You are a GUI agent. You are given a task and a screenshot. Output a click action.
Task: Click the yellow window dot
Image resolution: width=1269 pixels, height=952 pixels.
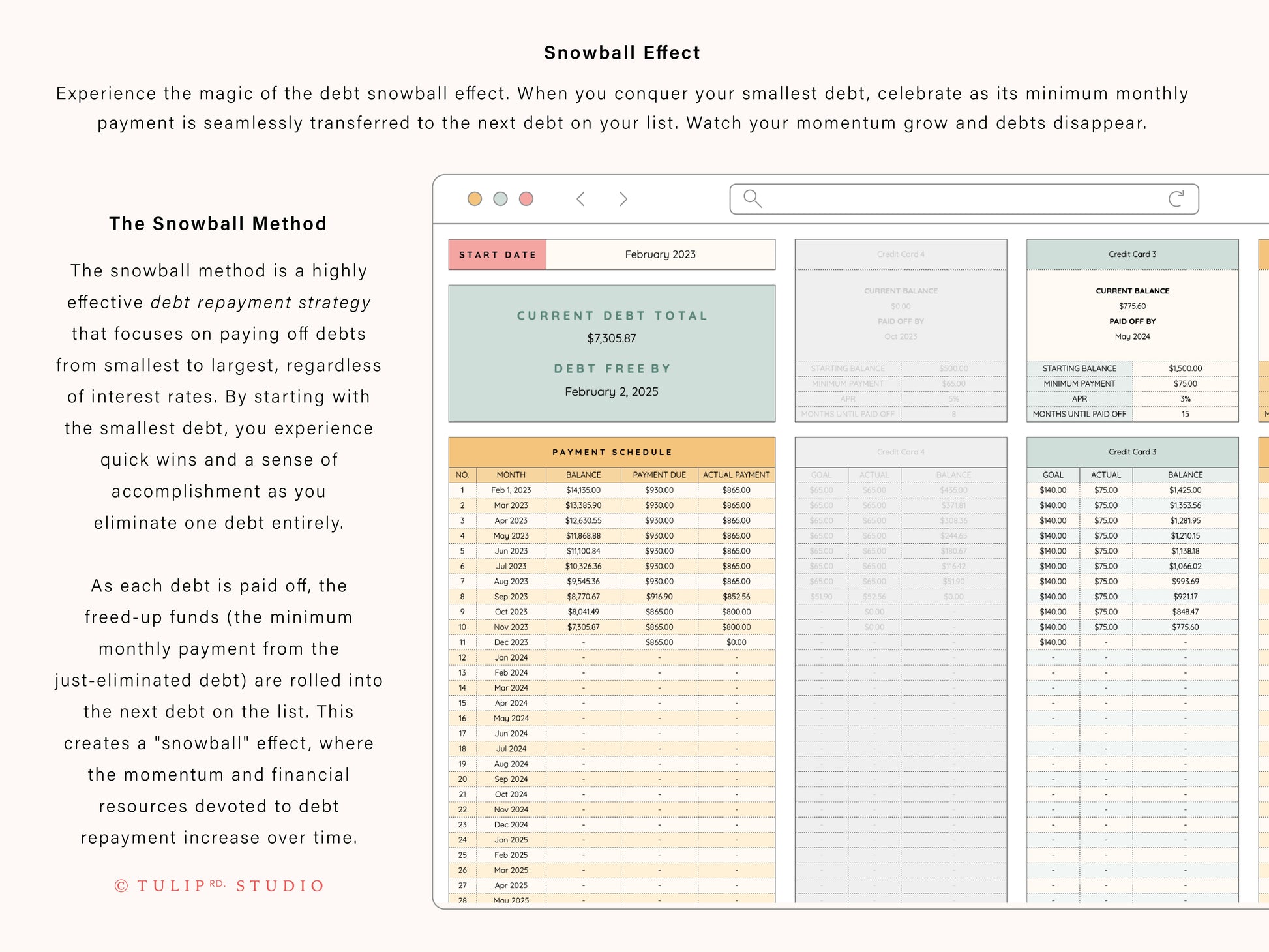pos(475,199)
